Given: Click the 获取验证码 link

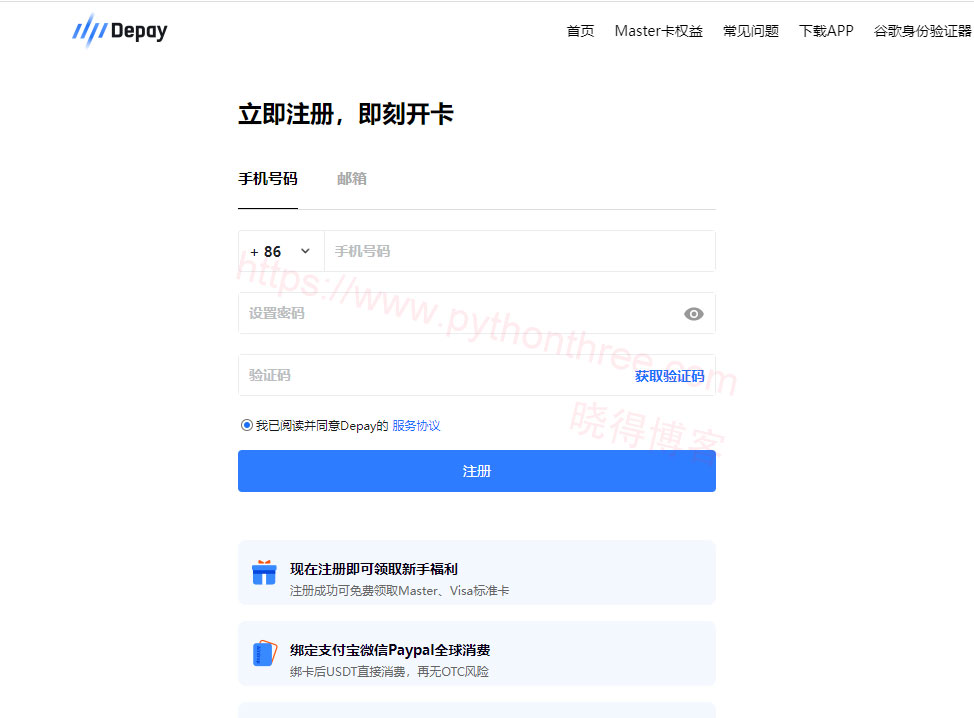Looking at the screenshot, I should (x=669, y=376).
